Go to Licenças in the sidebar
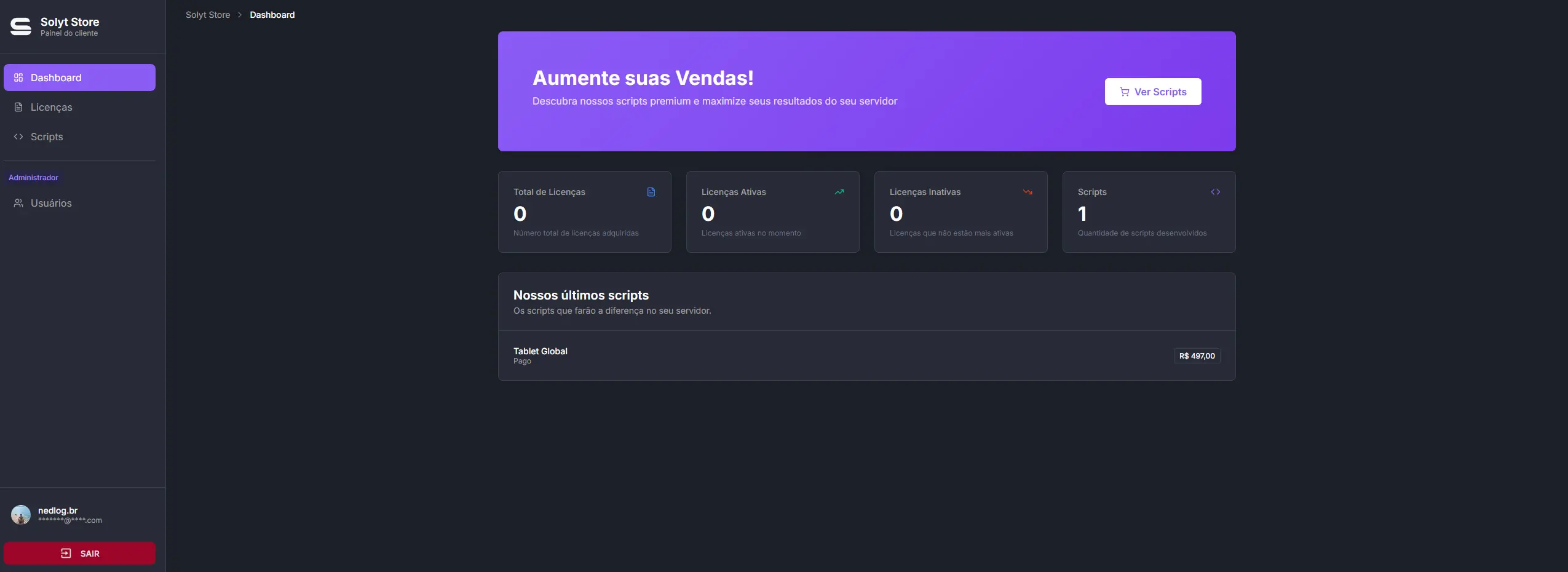The width and height of the screenshot is (1568, 572). (x=79, y=107)
